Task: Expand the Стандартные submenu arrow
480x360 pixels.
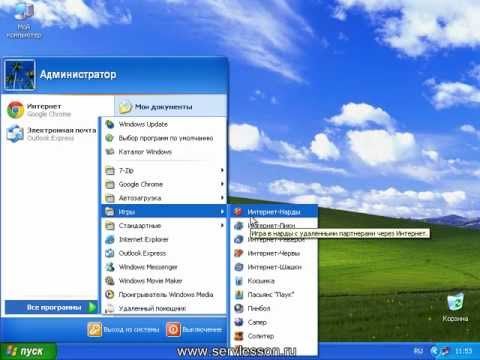Action: (x=222, y=226)
